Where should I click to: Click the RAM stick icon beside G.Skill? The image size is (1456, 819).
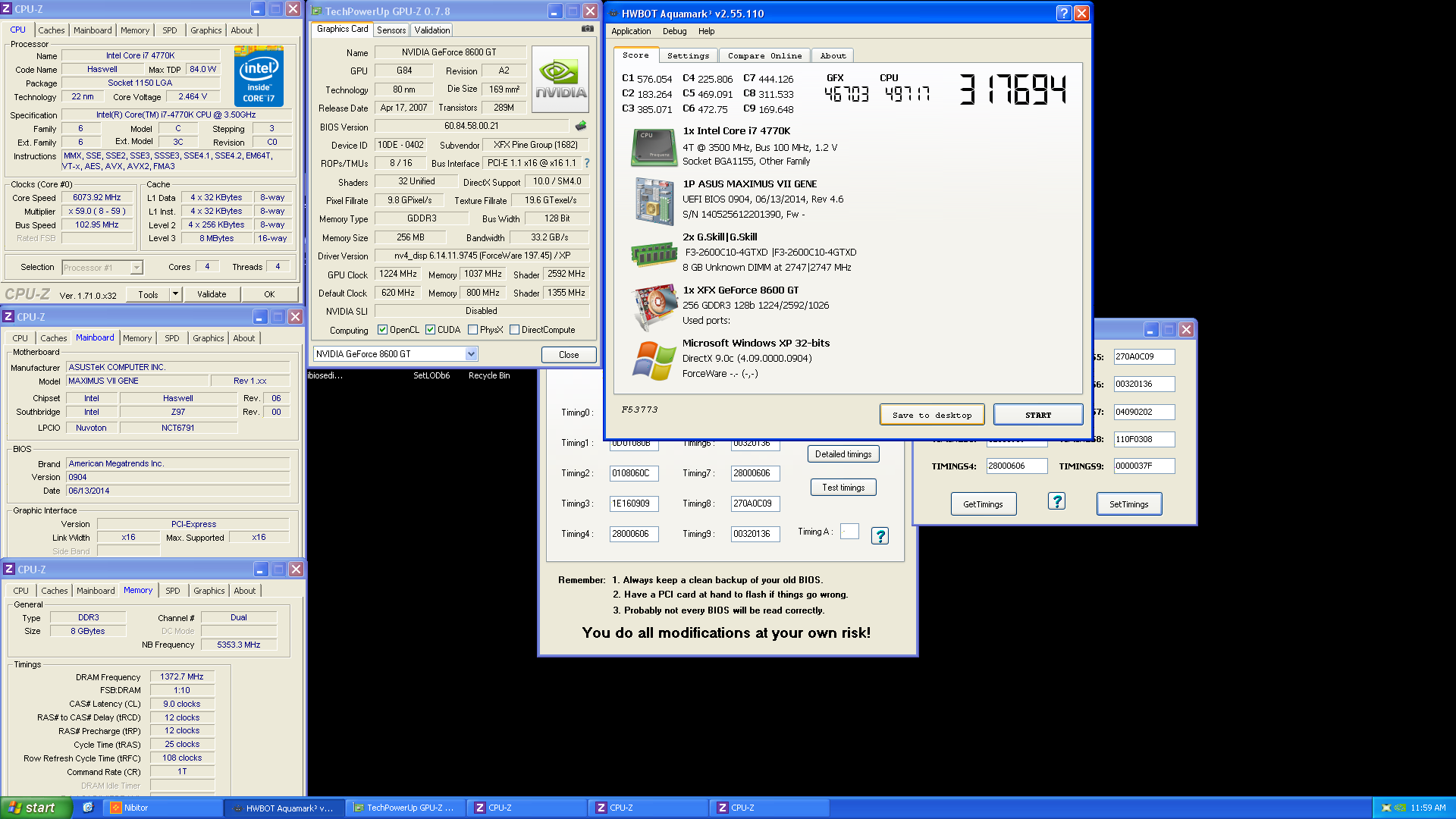654,254
